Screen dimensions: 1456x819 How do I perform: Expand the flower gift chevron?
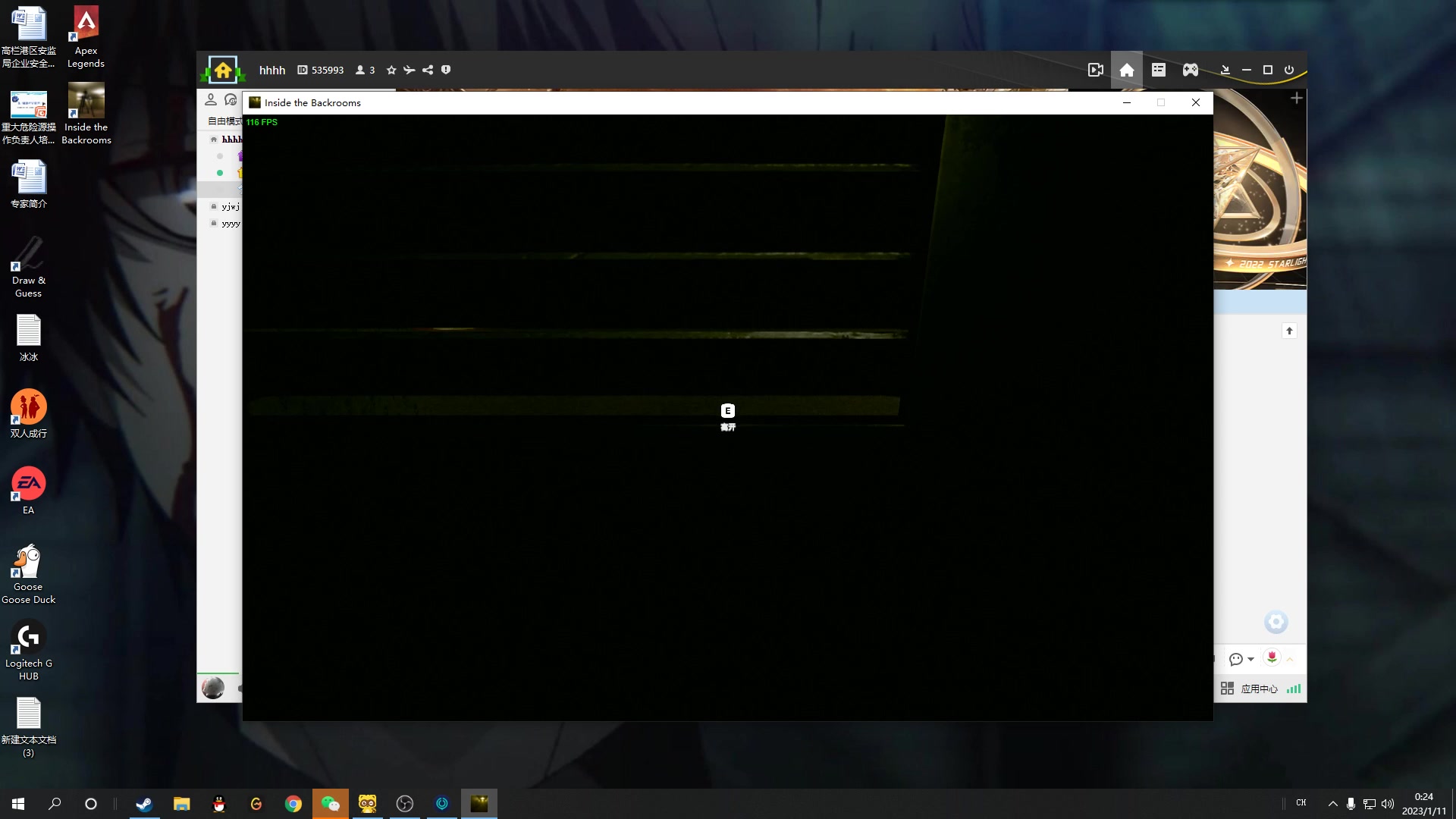(x=1290, y=659)
